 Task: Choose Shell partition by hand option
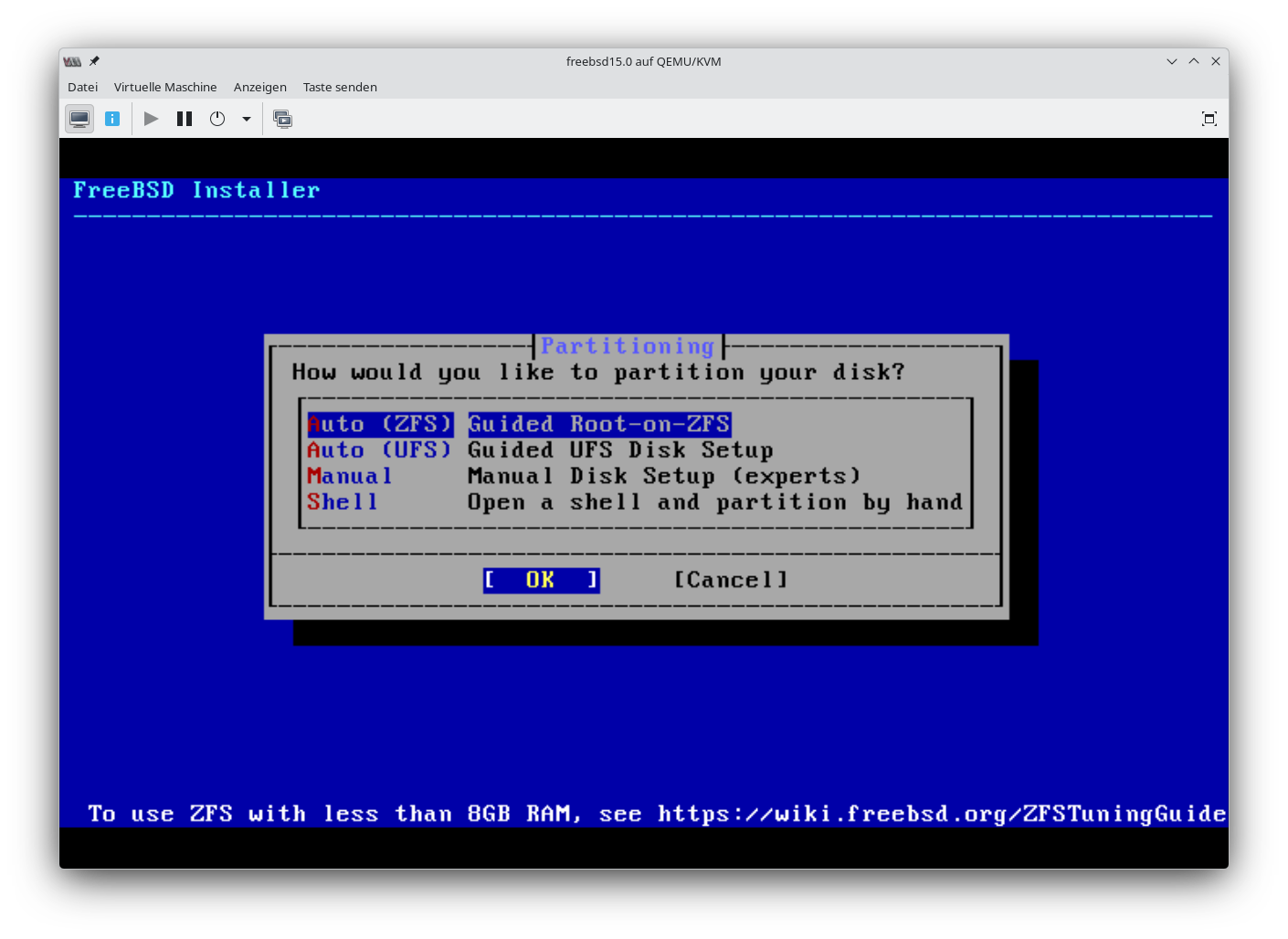tap(343, 502)
